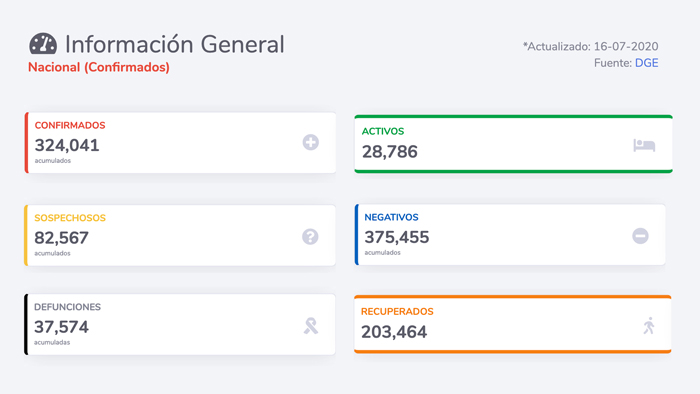Click the 375,455 negatives number
The height and width of the screenshot is (394, 700).
coord(397,237)
